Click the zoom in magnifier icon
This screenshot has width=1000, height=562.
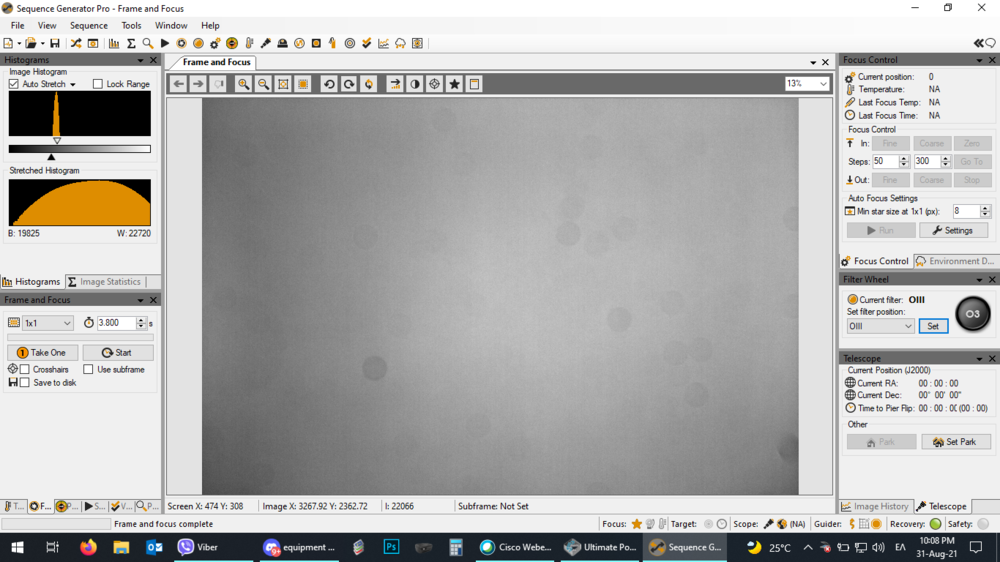[x=243, y=84]
